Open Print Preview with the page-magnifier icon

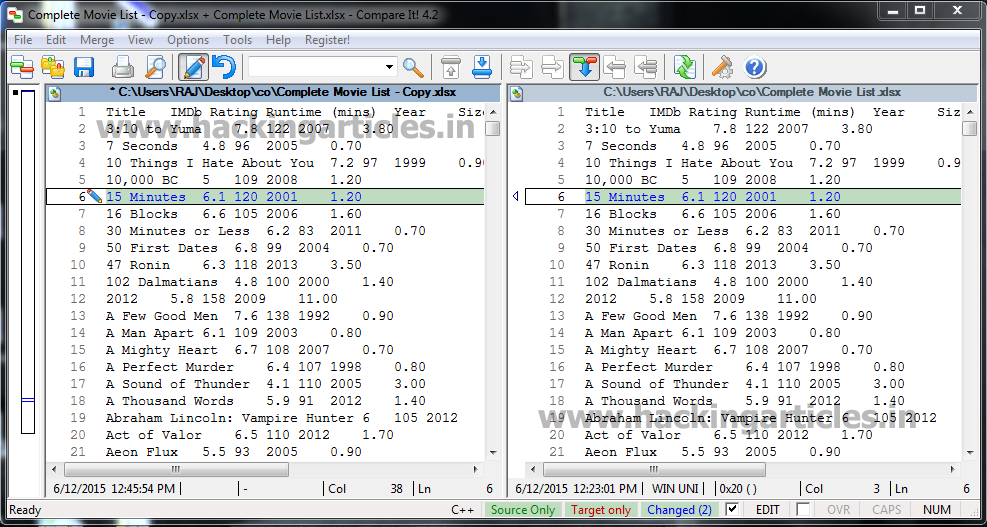click(x=155, y=67)
